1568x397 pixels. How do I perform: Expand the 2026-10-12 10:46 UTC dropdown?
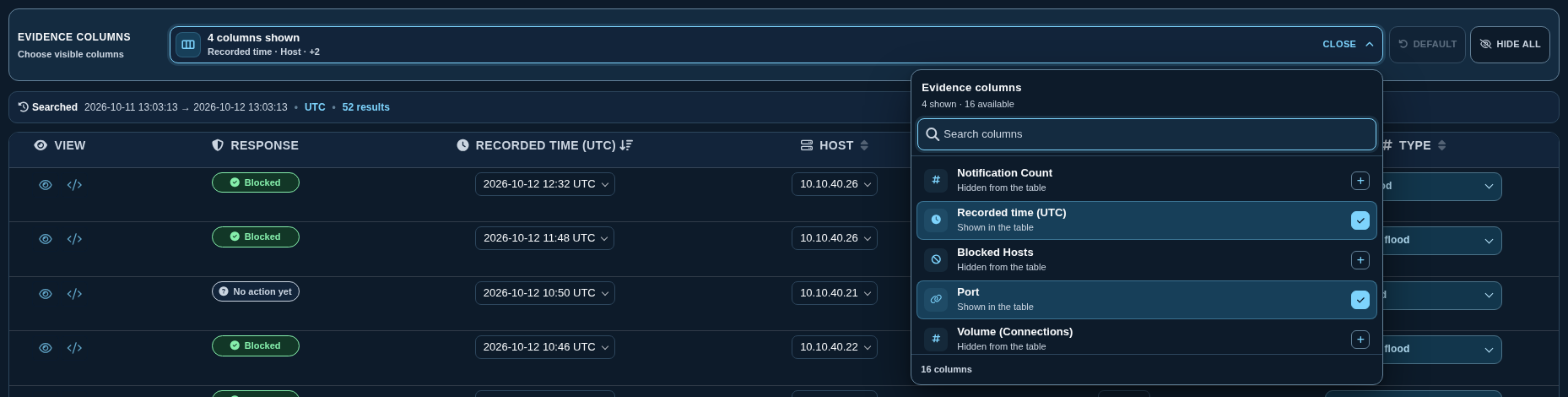(545, 347)
